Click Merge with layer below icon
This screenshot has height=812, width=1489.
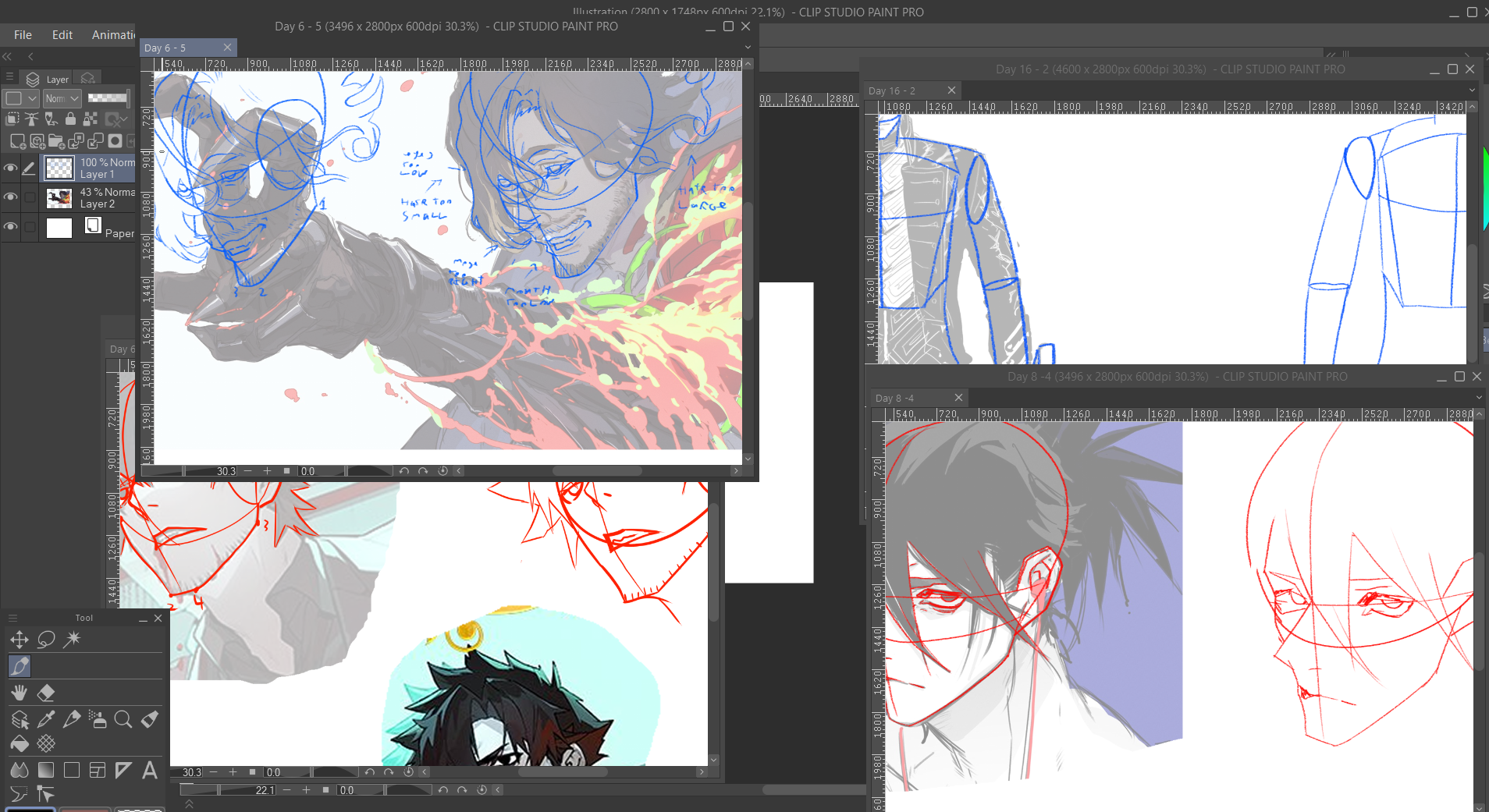coord(95,141)
